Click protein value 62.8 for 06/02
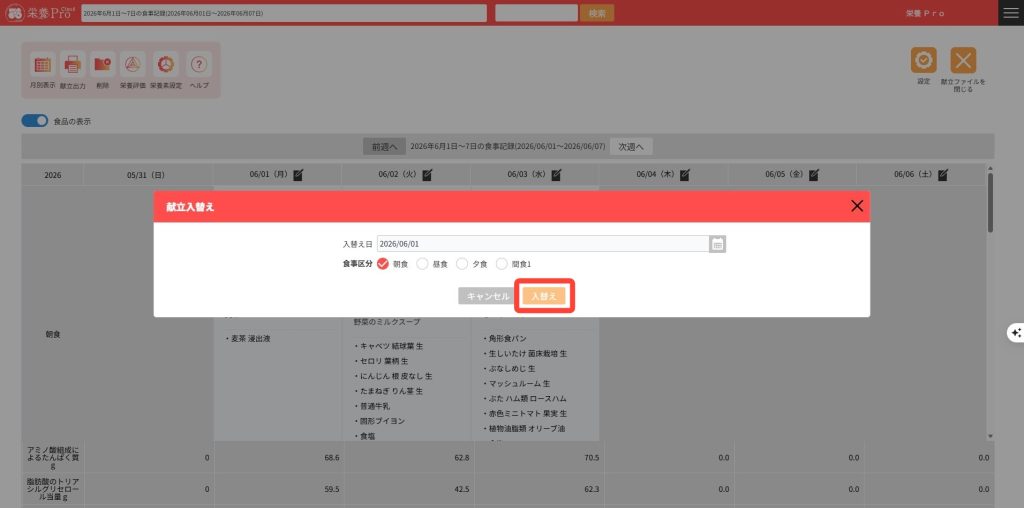This screenshot has width=1024, height=508. point(461,458)
